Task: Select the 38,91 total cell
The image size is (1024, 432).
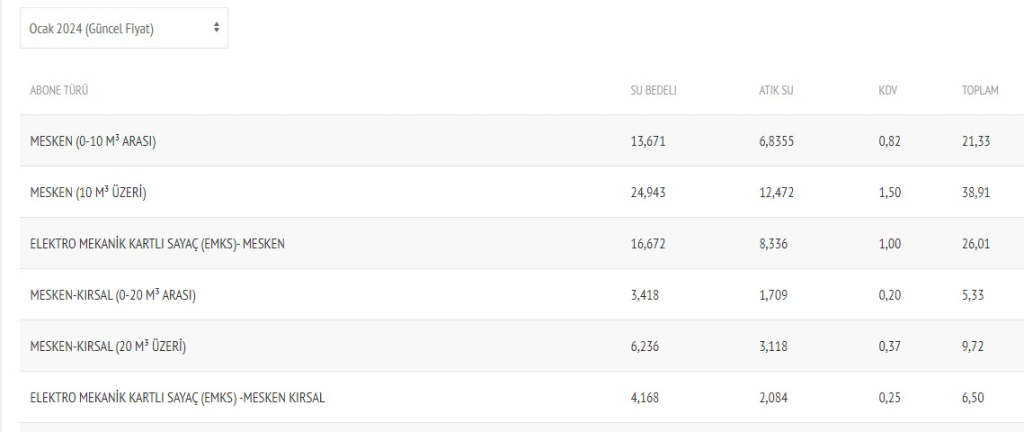Action: point(976,194)
